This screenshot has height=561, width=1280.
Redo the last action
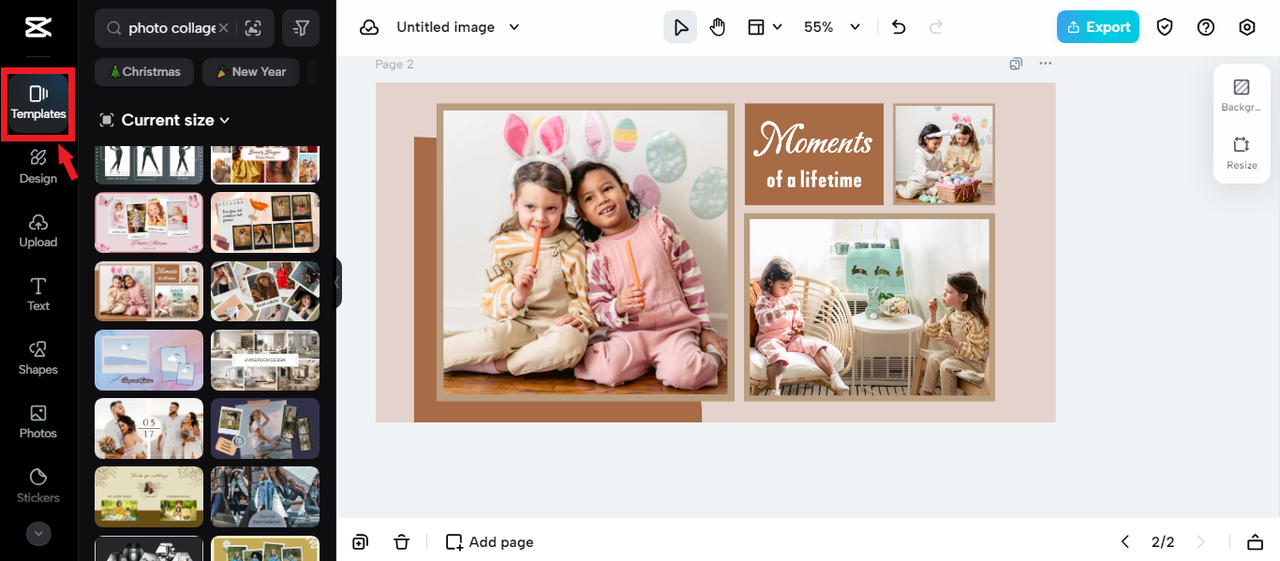coord(936,27)
